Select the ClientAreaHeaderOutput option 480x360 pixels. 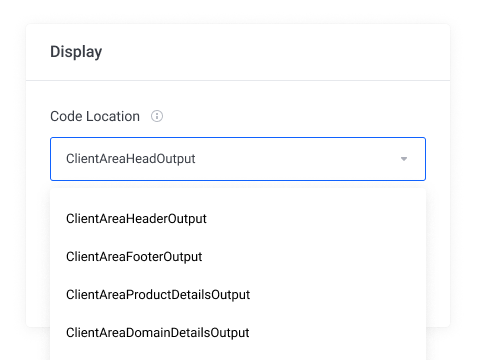[238, 219]
